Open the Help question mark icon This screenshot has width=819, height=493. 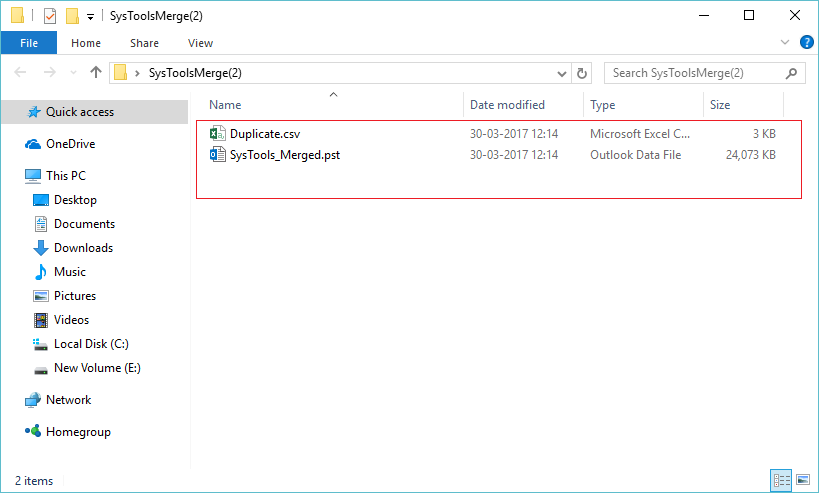click(806, 42)
